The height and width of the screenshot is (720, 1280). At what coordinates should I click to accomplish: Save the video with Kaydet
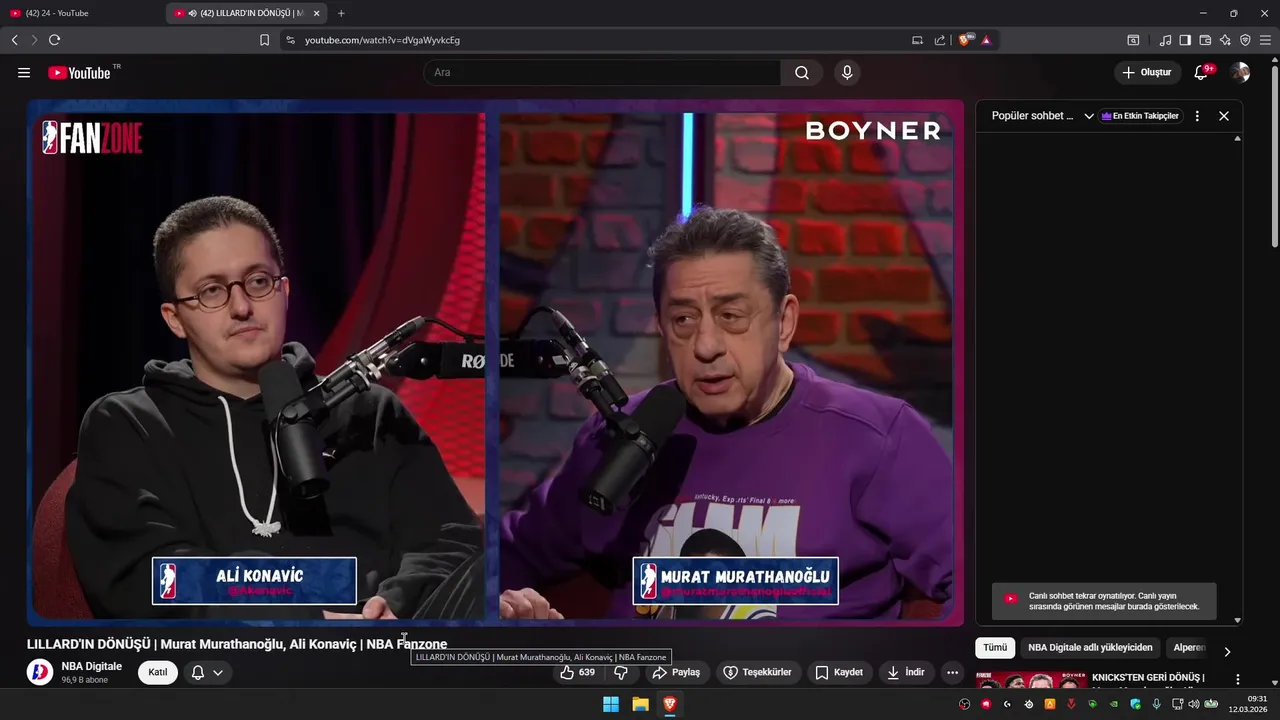(x=839, y=672)
